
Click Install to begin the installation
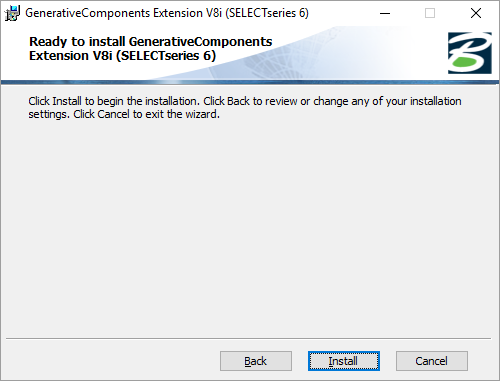[x=344, y=361]
